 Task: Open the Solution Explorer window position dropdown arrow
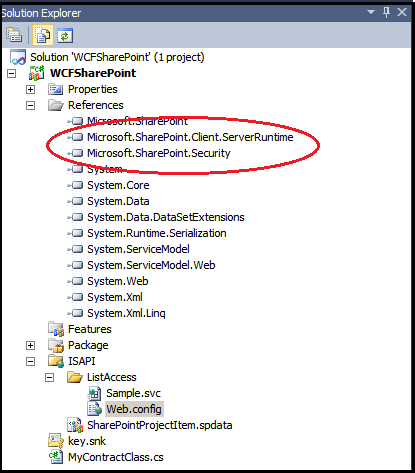tap(371, 12)
